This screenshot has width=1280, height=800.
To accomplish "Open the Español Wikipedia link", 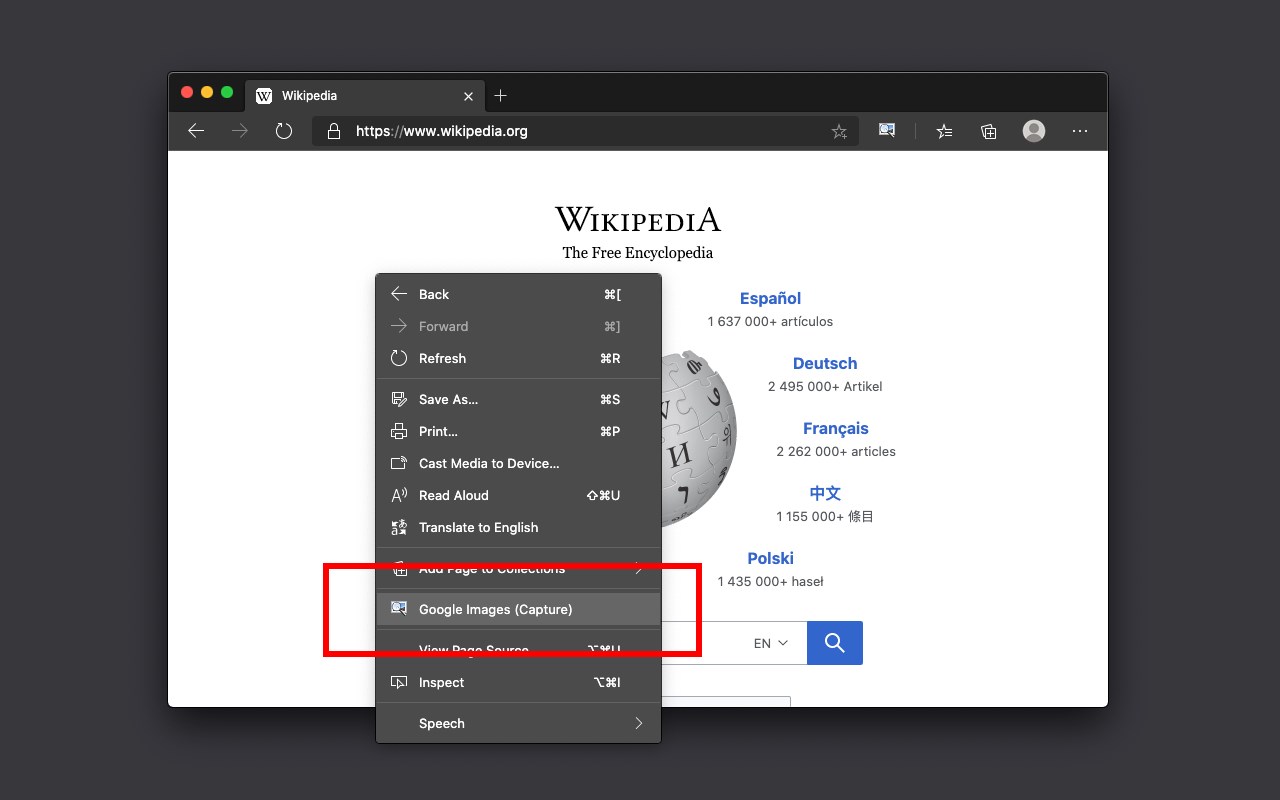I will pos(770,298).
